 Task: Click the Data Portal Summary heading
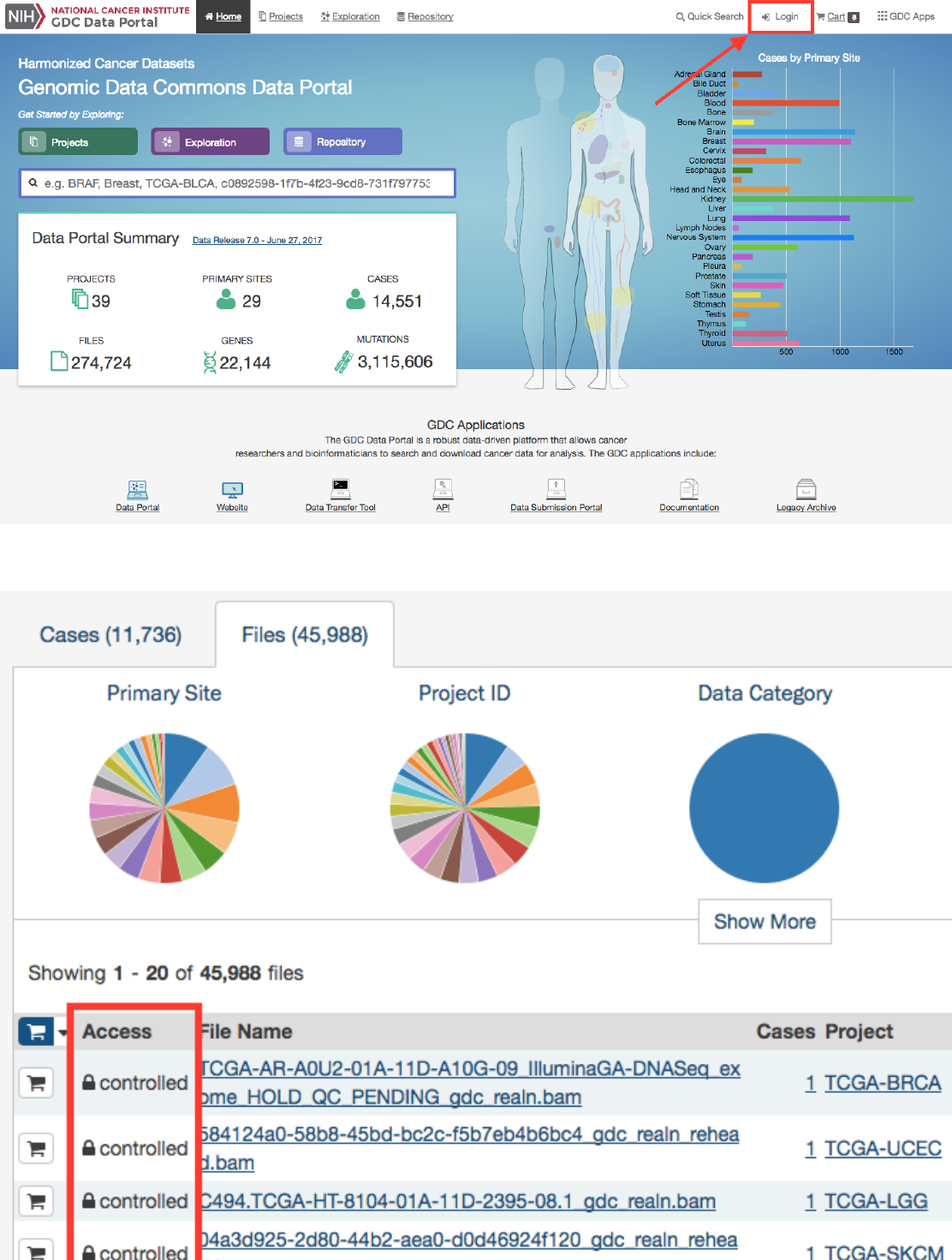pos(105,238)
